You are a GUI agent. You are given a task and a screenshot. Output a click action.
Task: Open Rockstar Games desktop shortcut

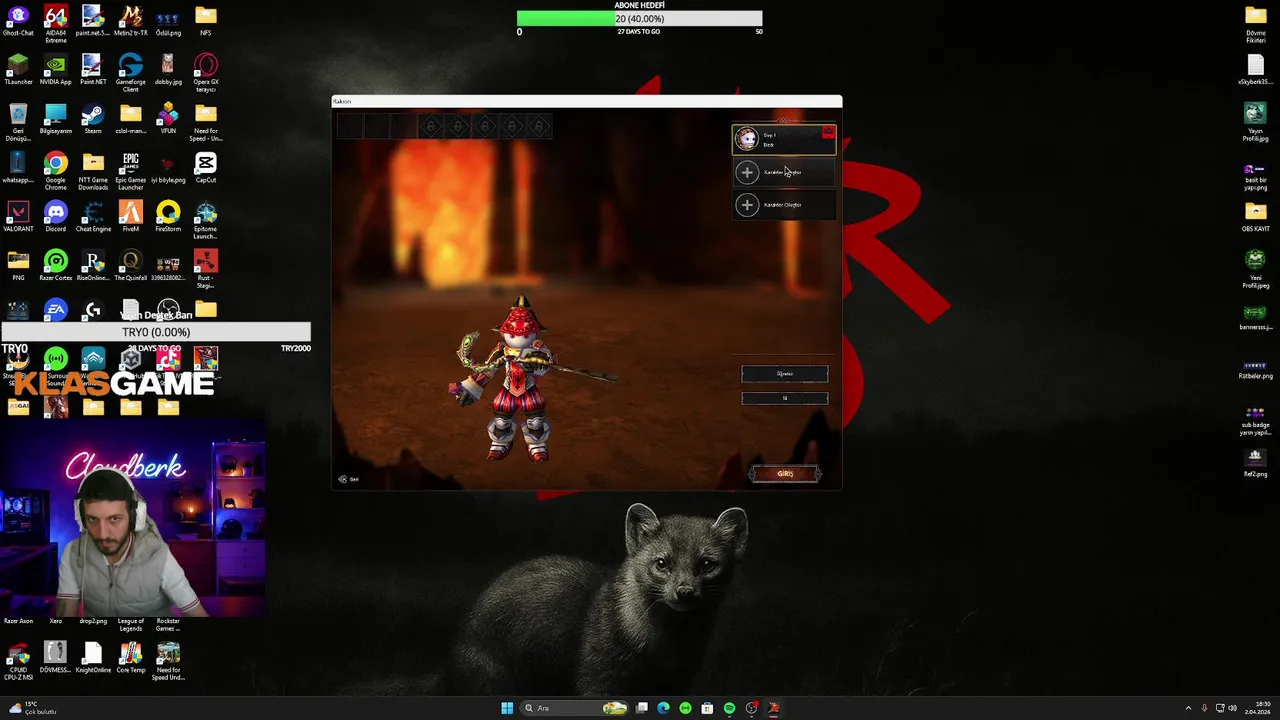coord(168,624)
